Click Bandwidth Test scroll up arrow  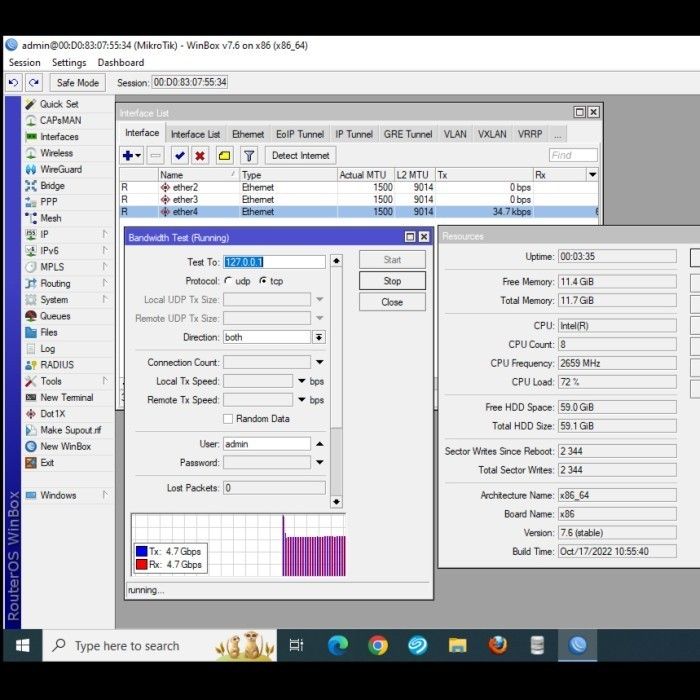pyautogui.click(x=336, y=261)
